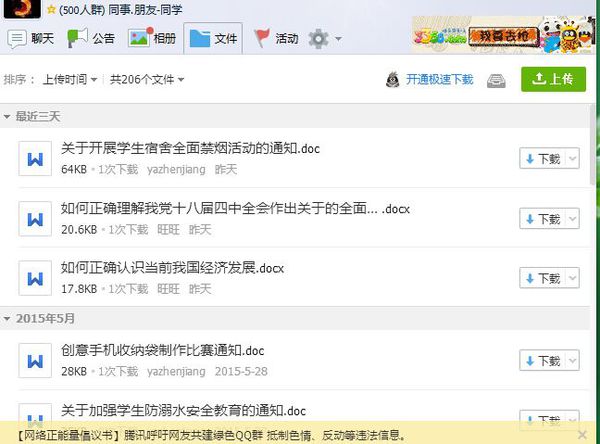Open download options arrow for 关于开展学生宿舍全面禁烟活动的通知.doc
Image resolution: width=600 pixels, height=444 pixels.
tap(572, 158)
